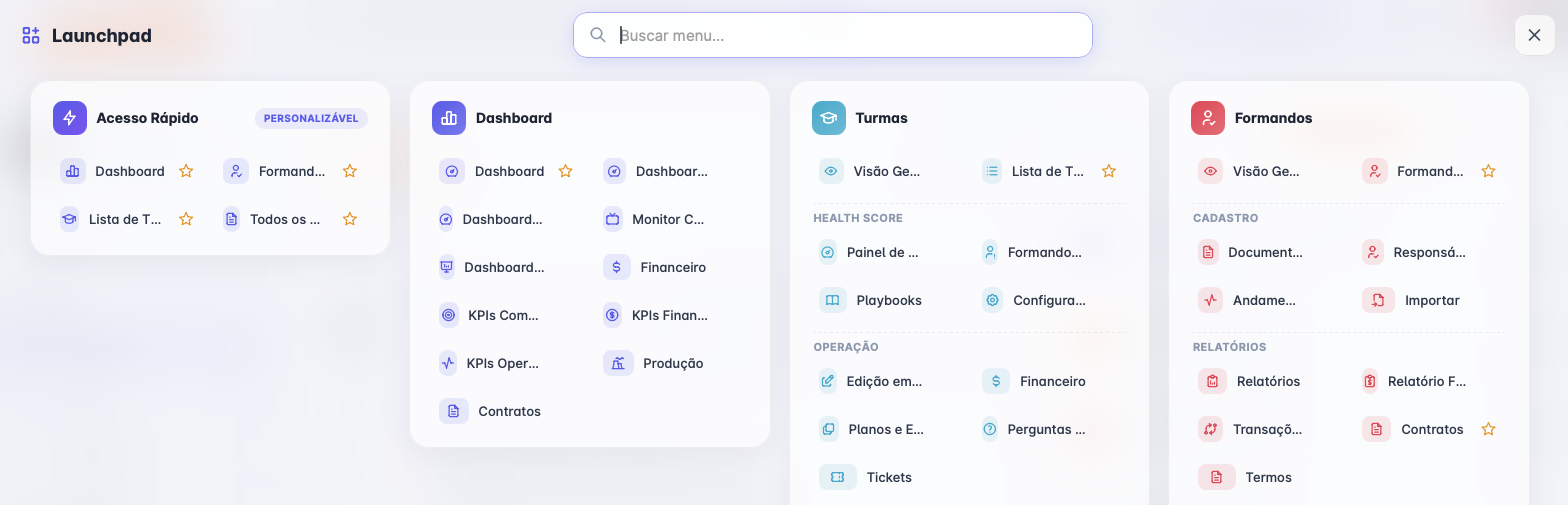Screen dimensions: 1568x505
Task: Click the Document... file icon in Formandos
Action: pyautogui.click(x=1208, y=252)
